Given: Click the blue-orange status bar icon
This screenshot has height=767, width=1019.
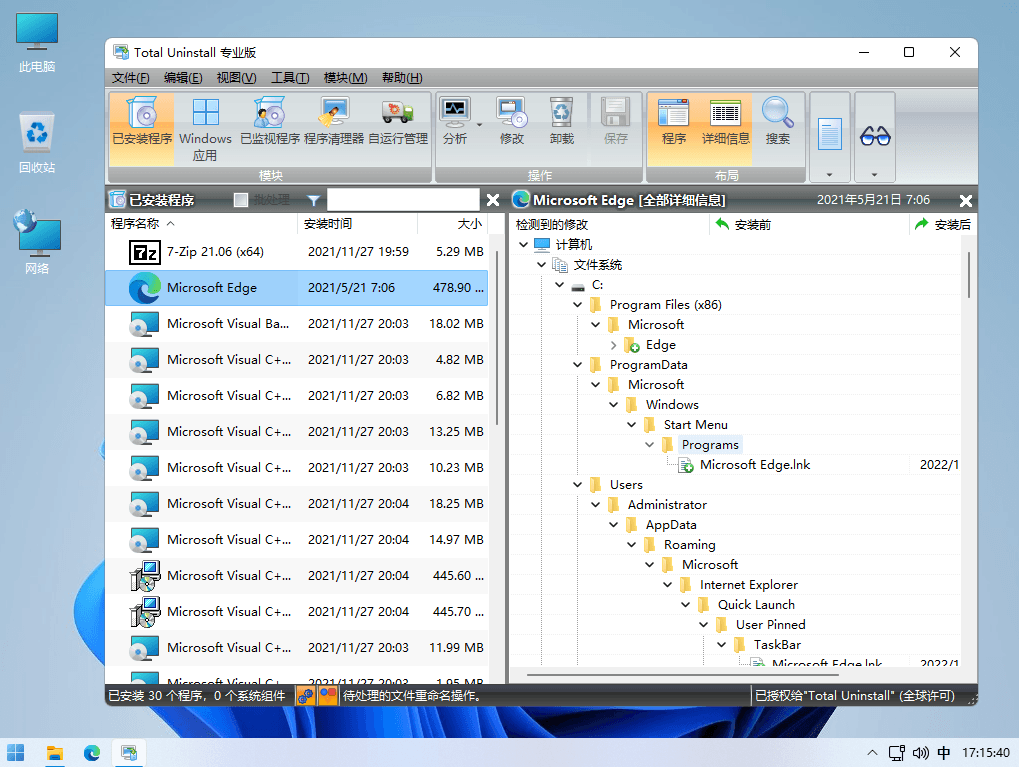Looking at the screenshot, I should pos(305,696).
